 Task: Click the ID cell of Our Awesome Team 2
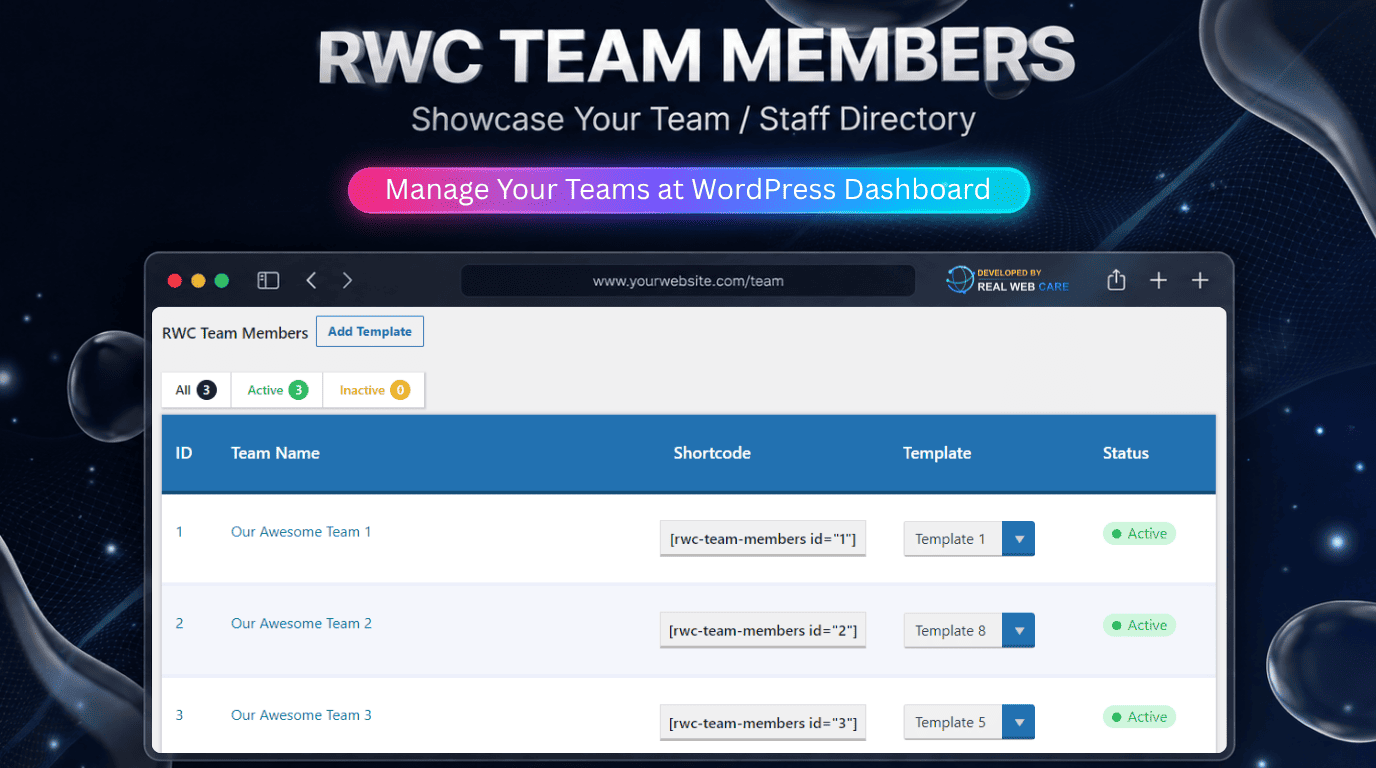tap(180, 624)
